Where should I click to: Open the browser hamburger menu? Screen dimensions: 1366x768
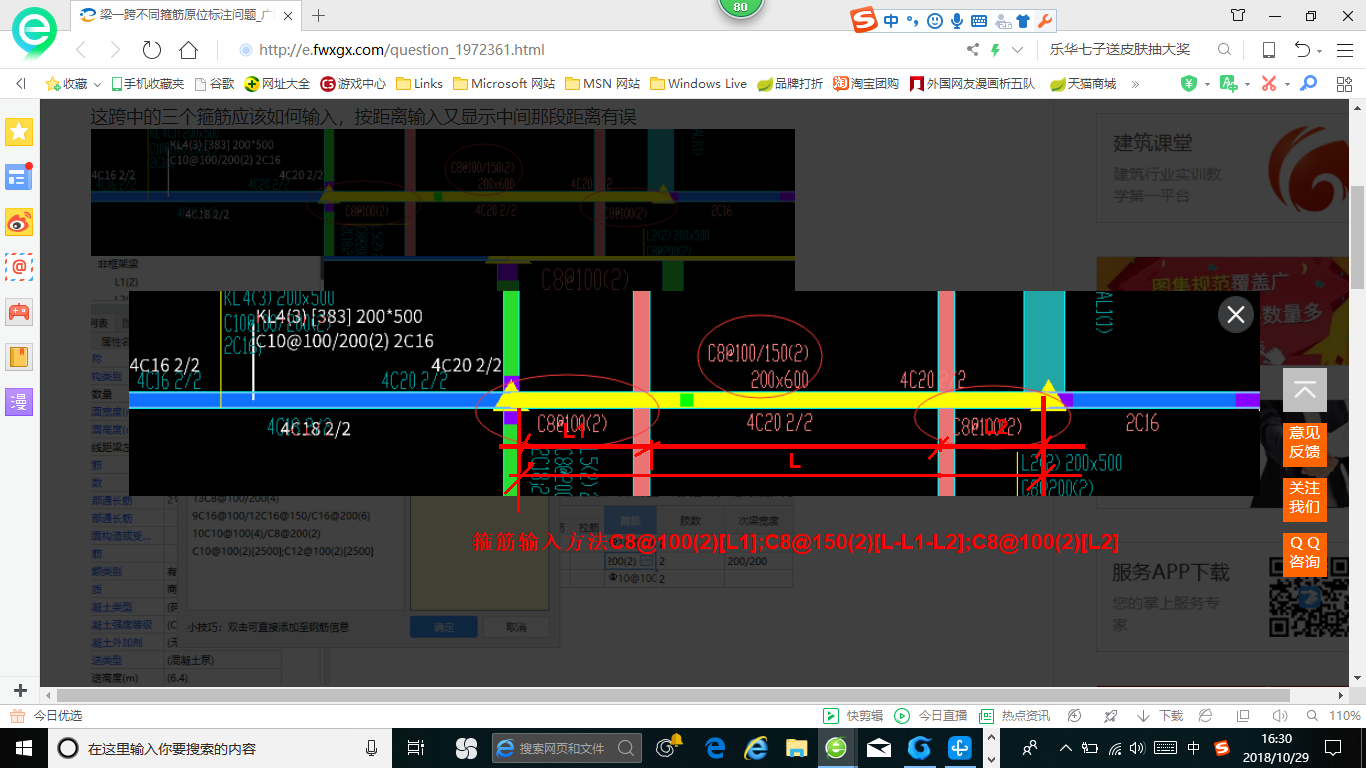(x=1344, y=50)
